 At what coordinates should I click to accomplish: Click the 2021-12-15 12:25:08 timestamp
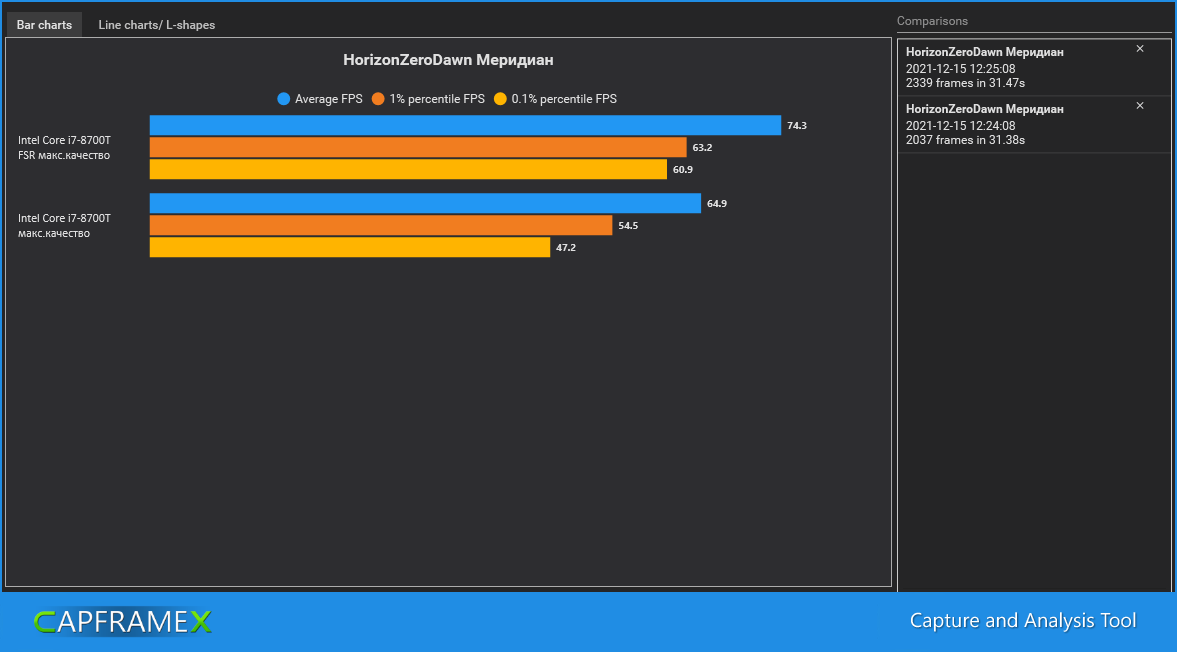(960, 68)
